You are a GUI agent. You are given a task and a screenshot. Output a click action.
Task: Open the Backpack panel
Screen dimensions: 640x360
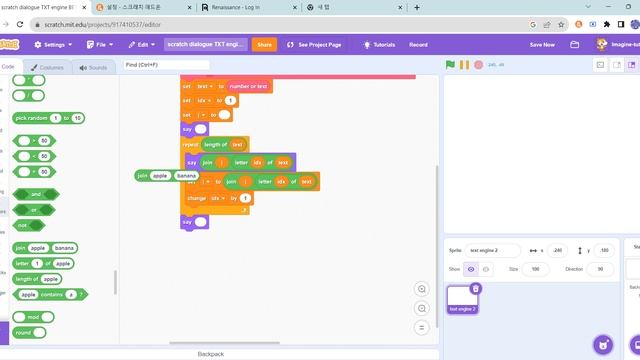click(x=211, y=354)
